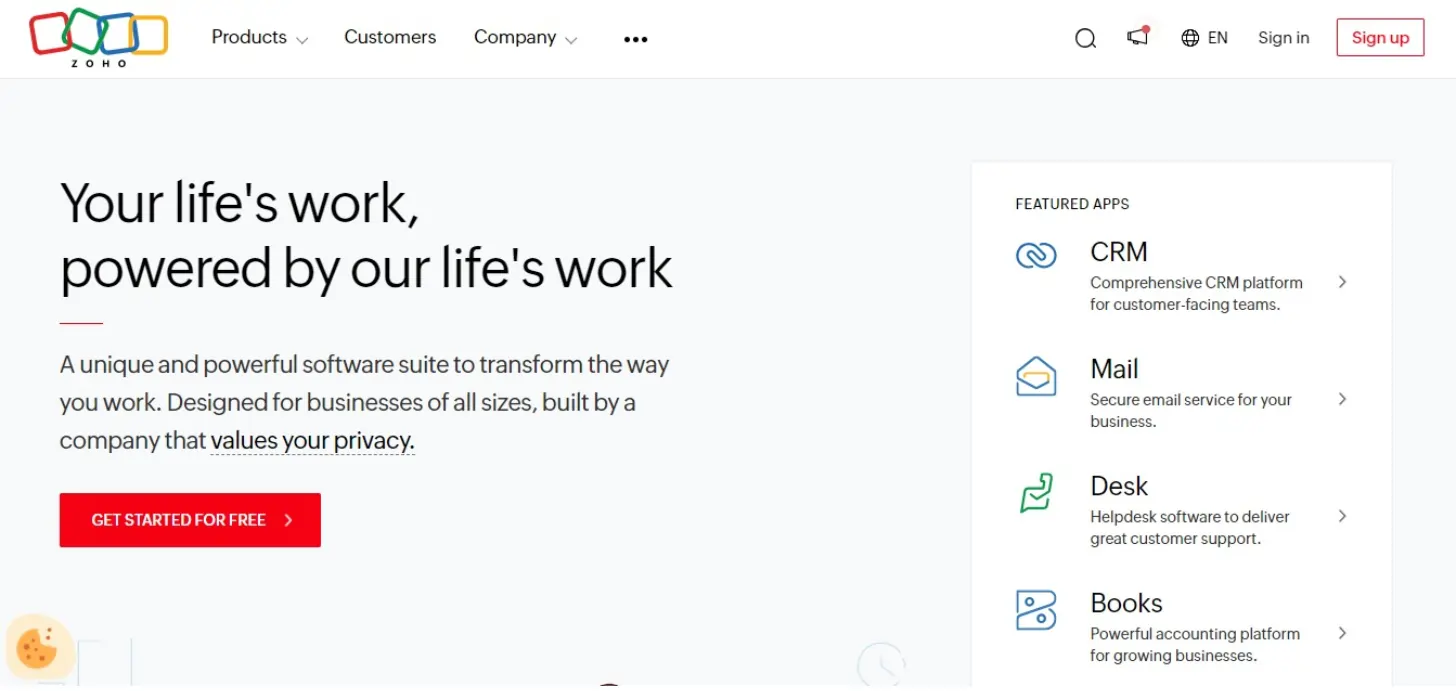
Task: Expand the Products dropdown
Action: point(258,38)
